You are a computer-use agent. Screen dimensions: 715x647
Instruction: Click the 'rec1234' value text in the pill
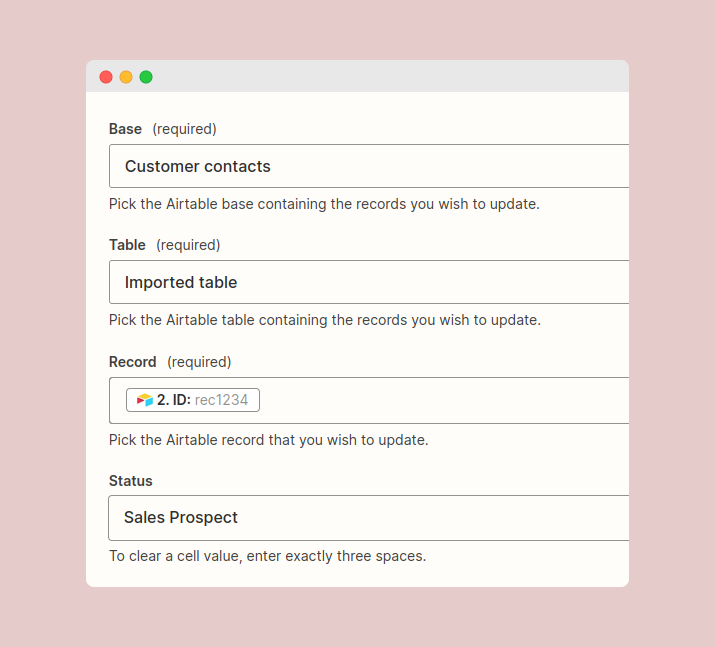222,400
